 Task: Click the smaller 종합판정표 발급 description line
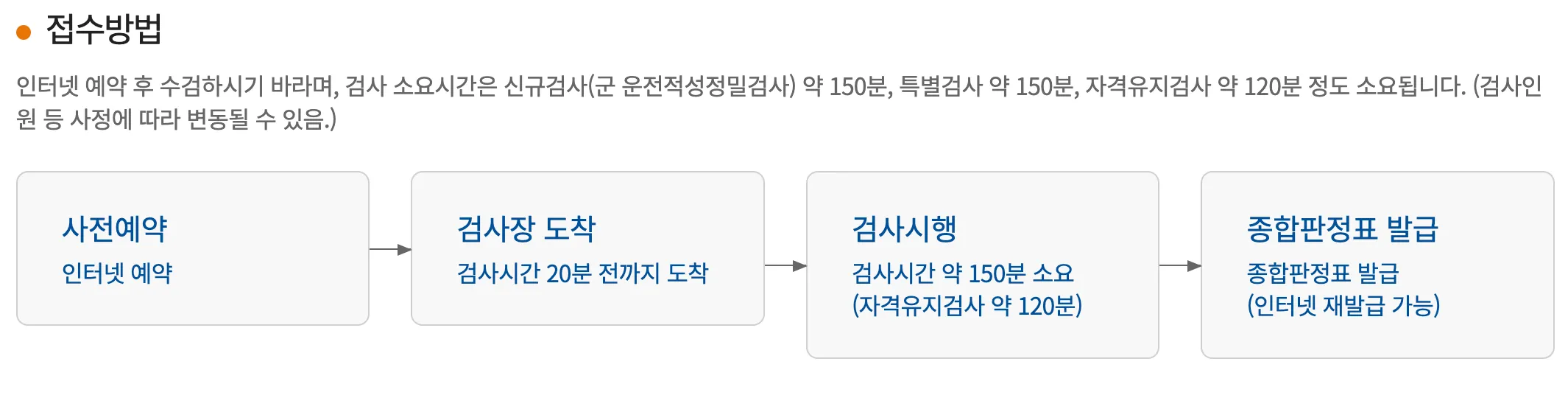1323,273
